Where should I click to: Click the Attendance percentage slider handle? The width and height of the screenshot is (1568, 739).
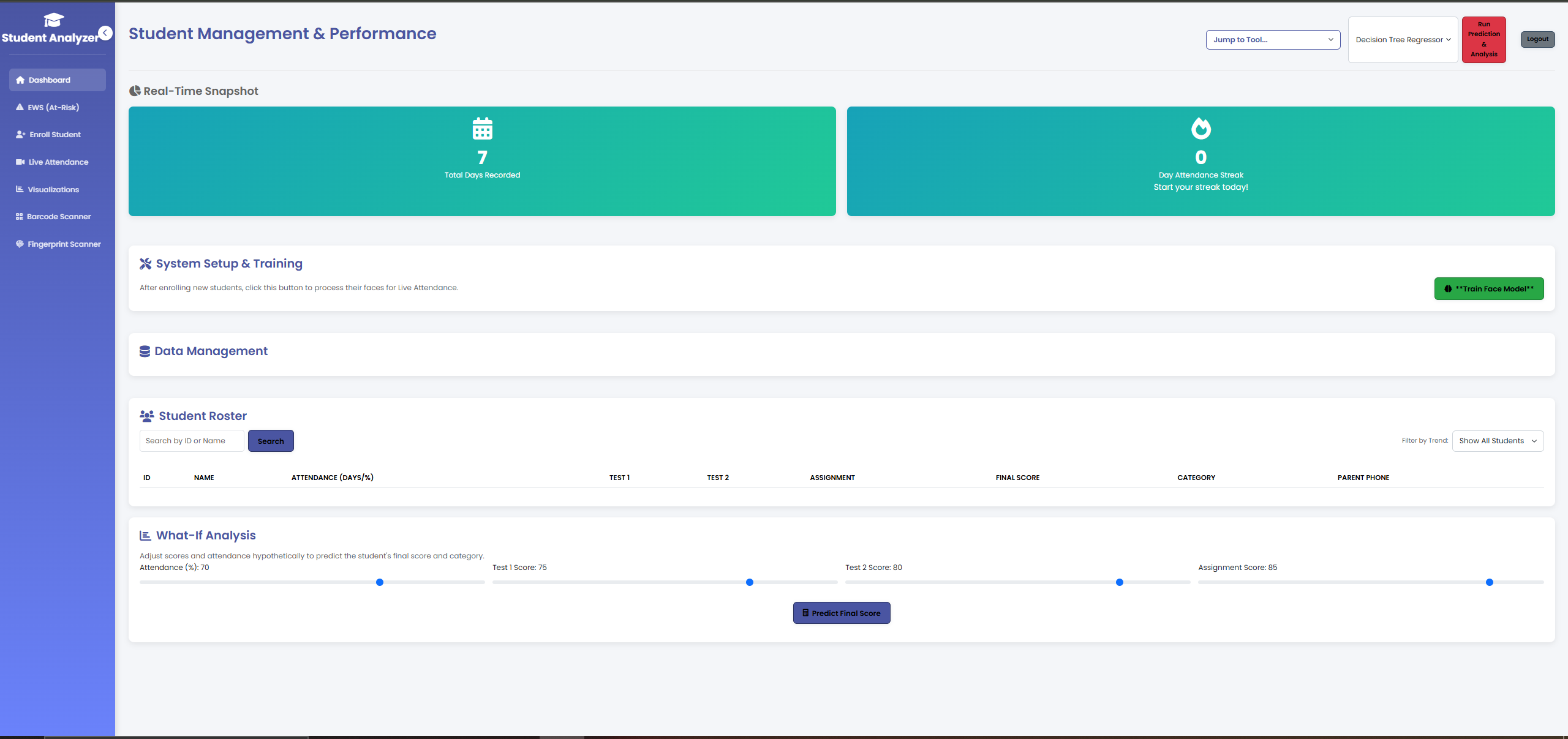pyautogui.click(x=379, y=582)
